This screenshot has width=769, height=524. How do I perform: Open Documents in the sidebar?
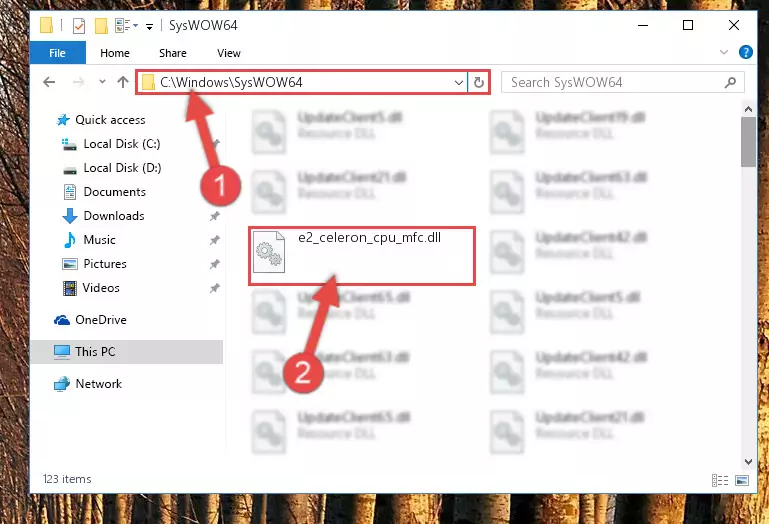[x=114, y=192]
